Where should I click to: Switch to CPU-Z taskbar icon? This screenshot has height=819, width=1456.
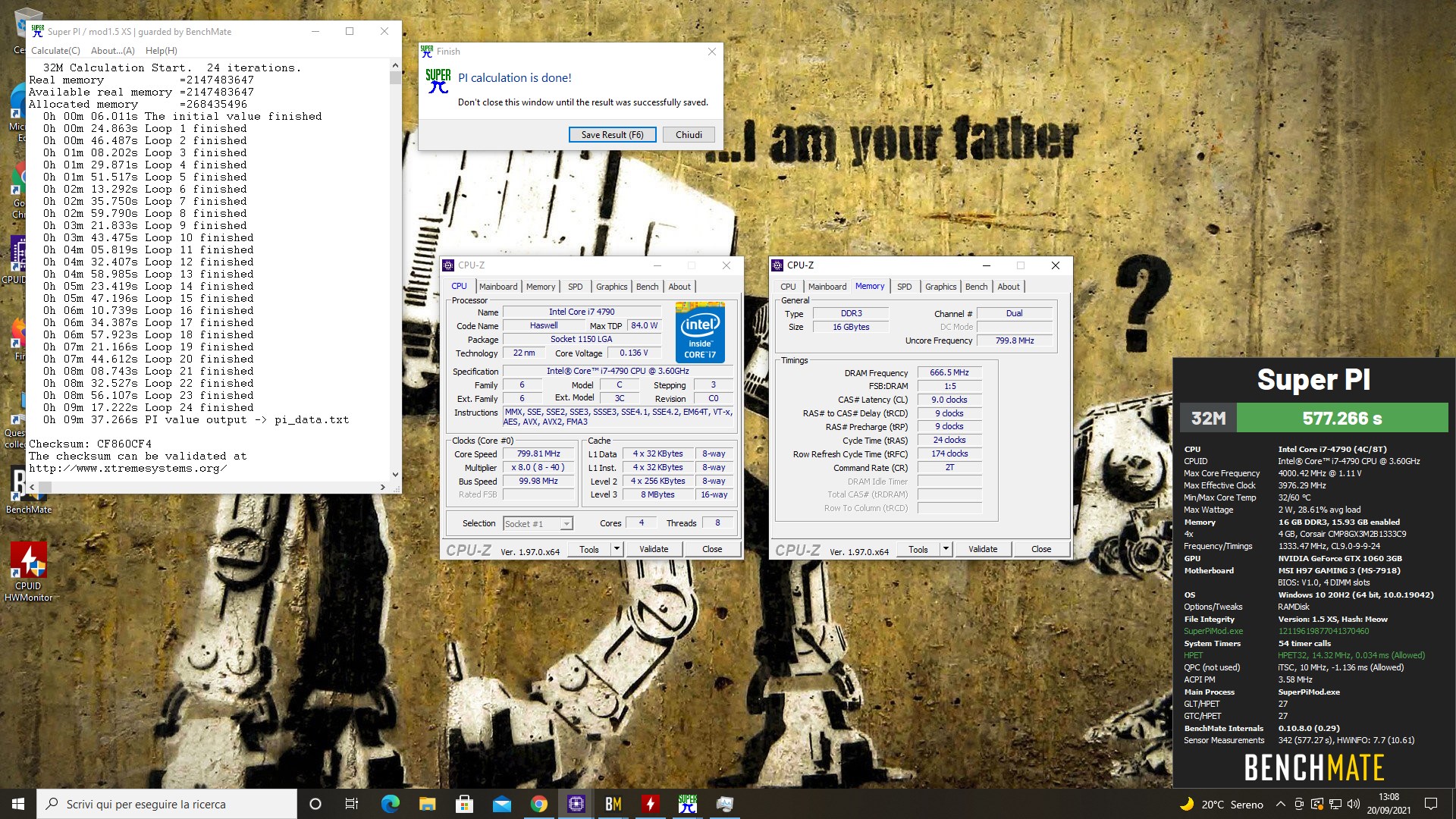576,804
